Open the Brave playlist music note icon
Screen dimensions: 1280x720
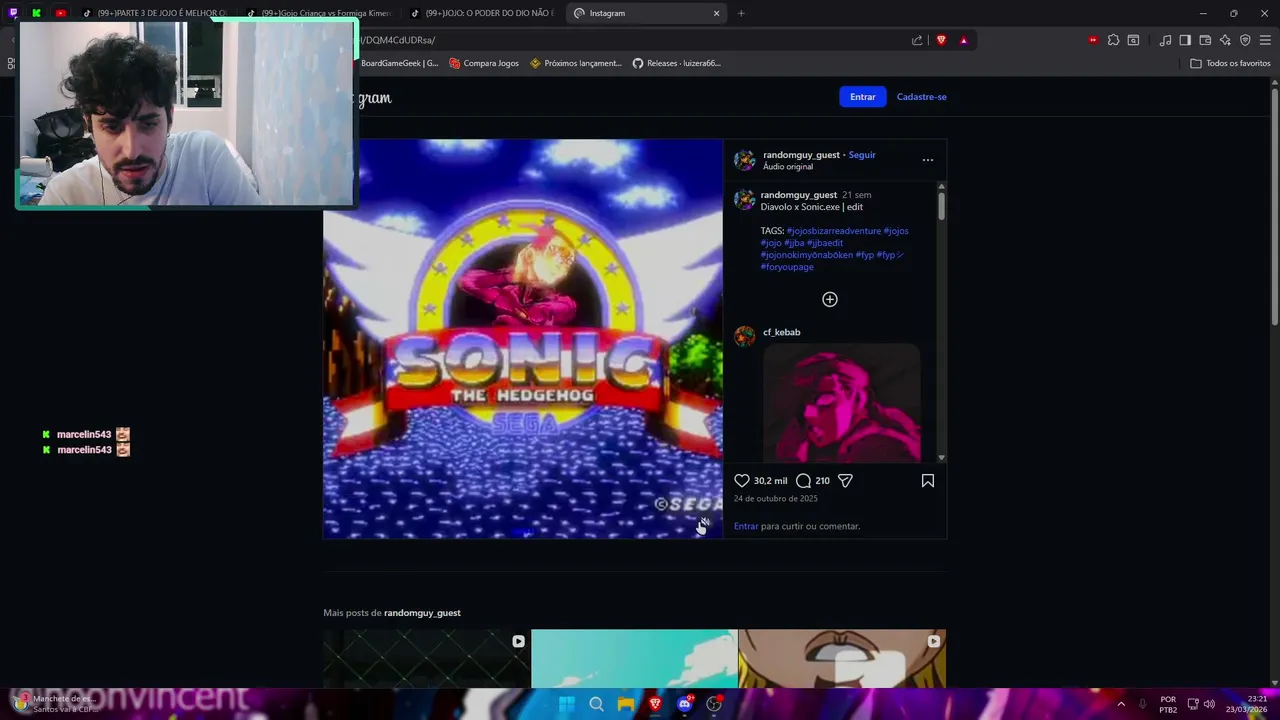coord(1165,40)
